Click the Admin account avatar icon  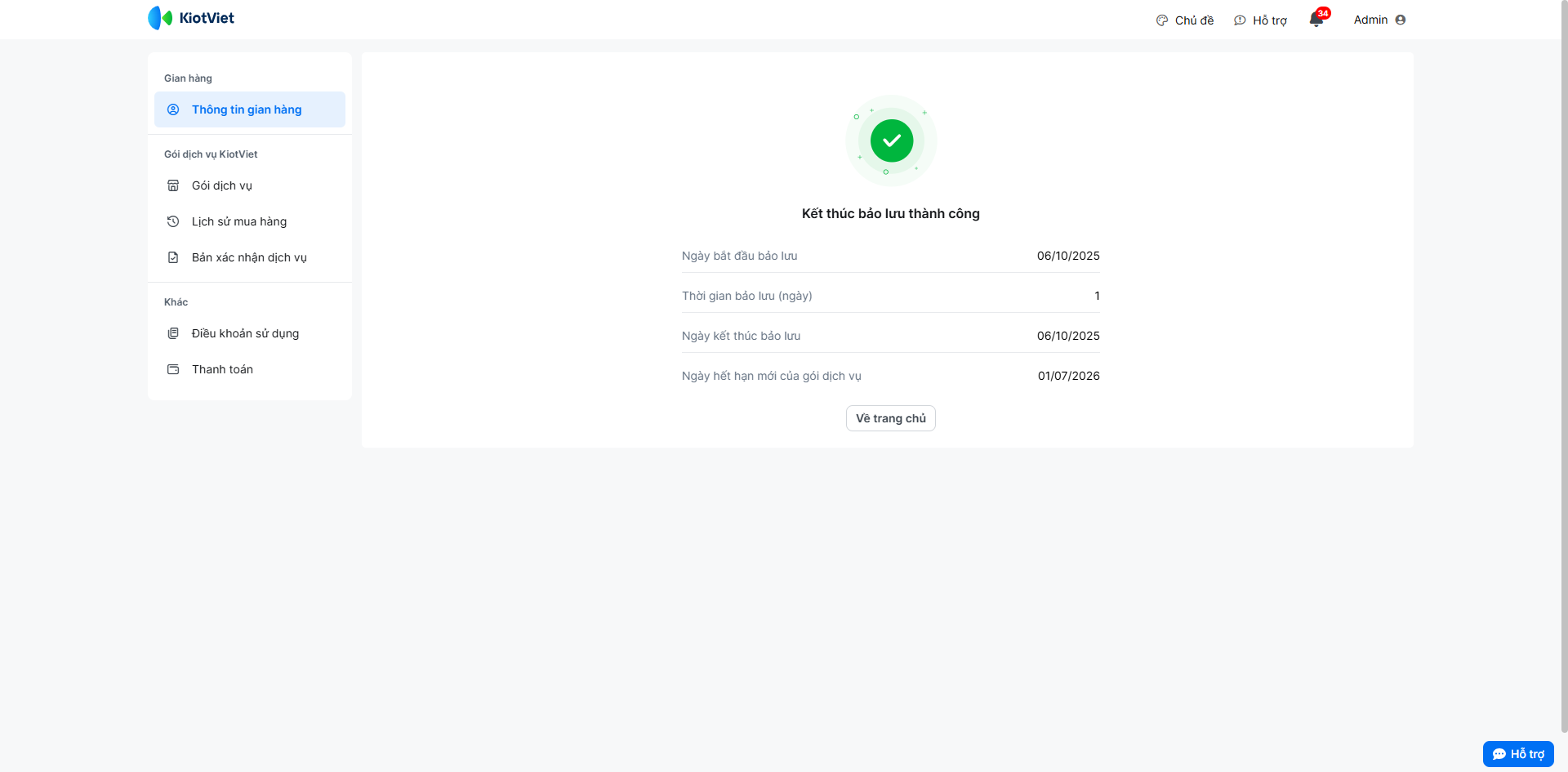(1401, 20)
